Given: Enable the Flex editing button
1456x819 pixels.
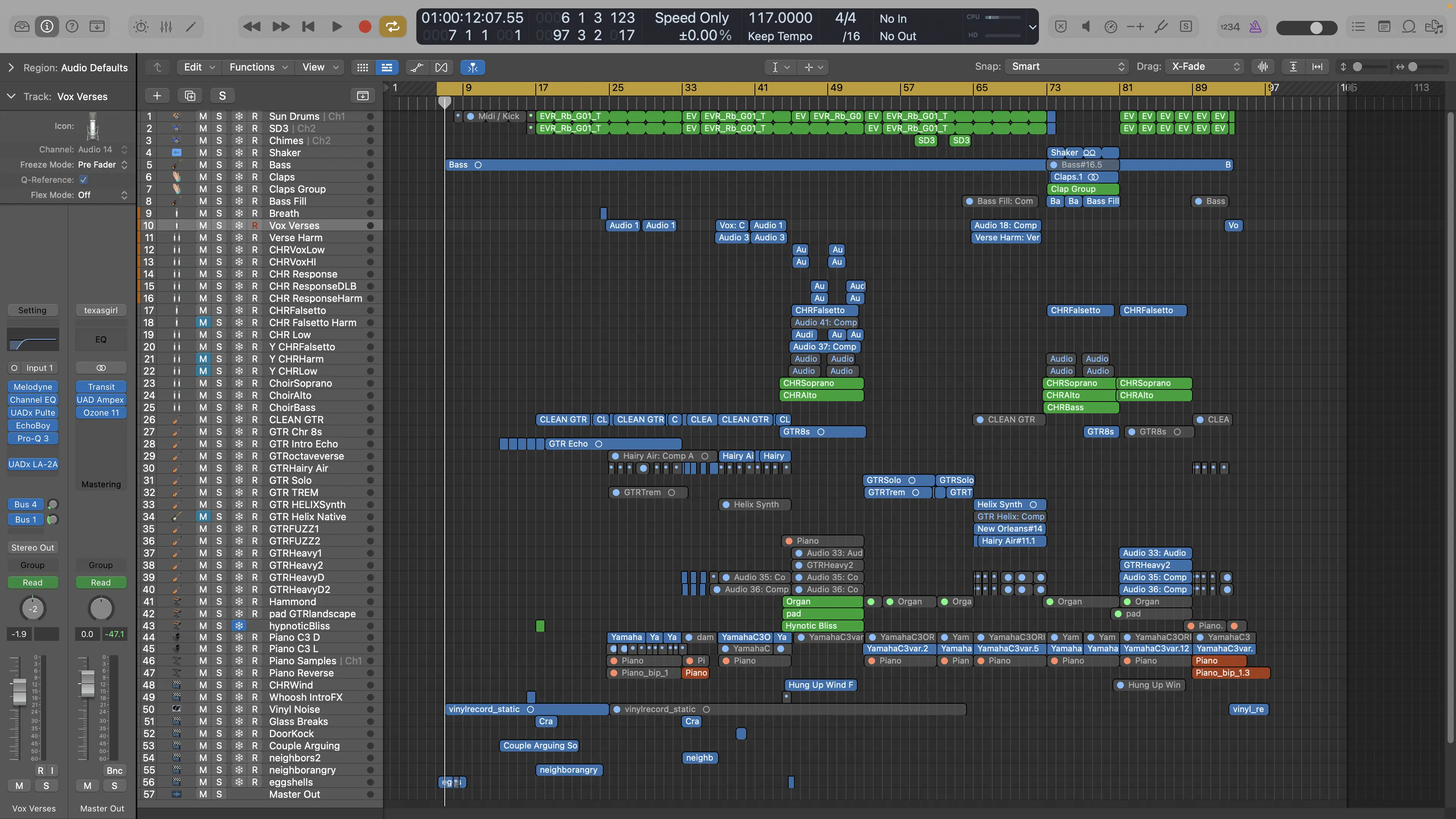Looking at the screenshot, I should point(441,67).
